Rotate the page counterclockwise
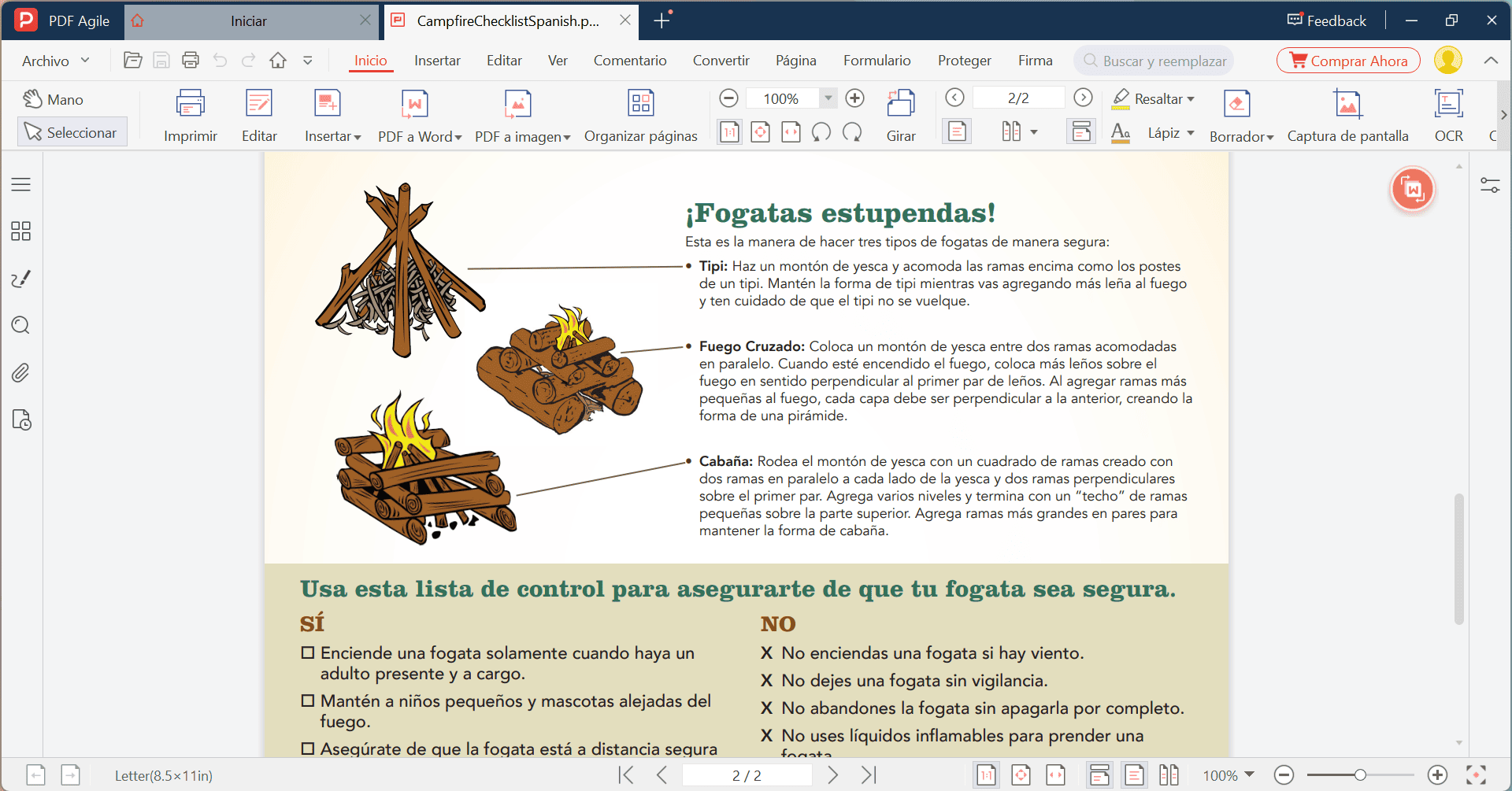1512x791 pixels. (x=821, y=131)
